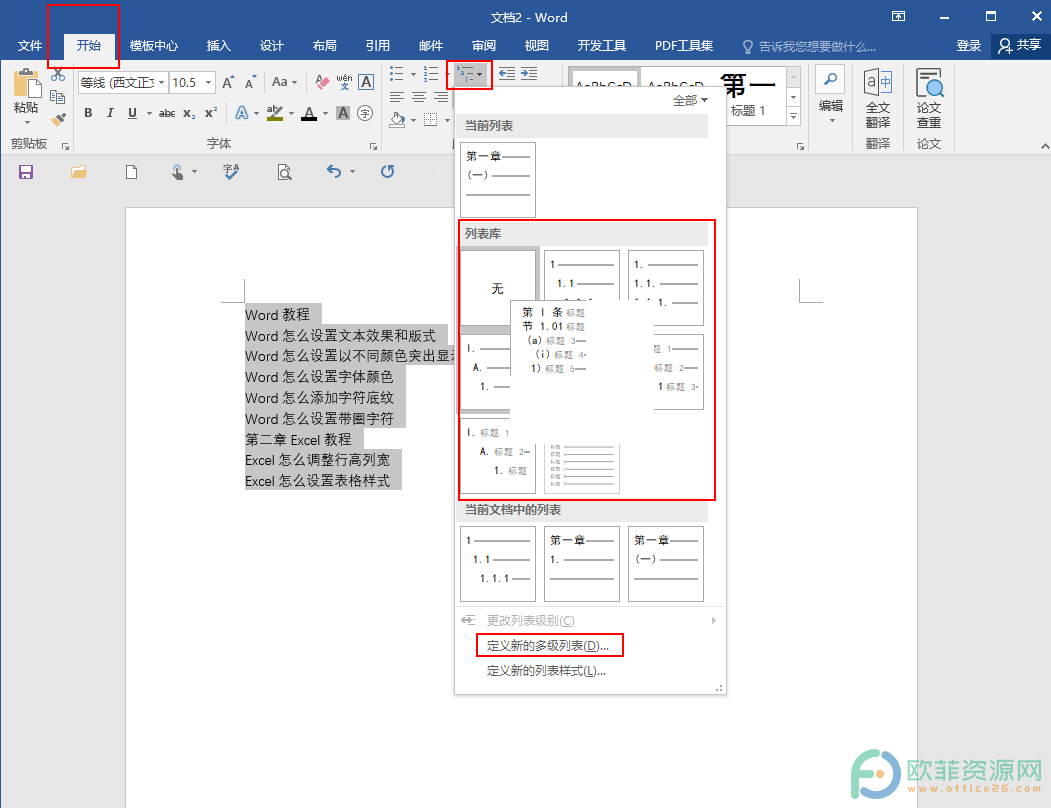Open the font name dropdown
1051x808 pixels.
[162, 82]
